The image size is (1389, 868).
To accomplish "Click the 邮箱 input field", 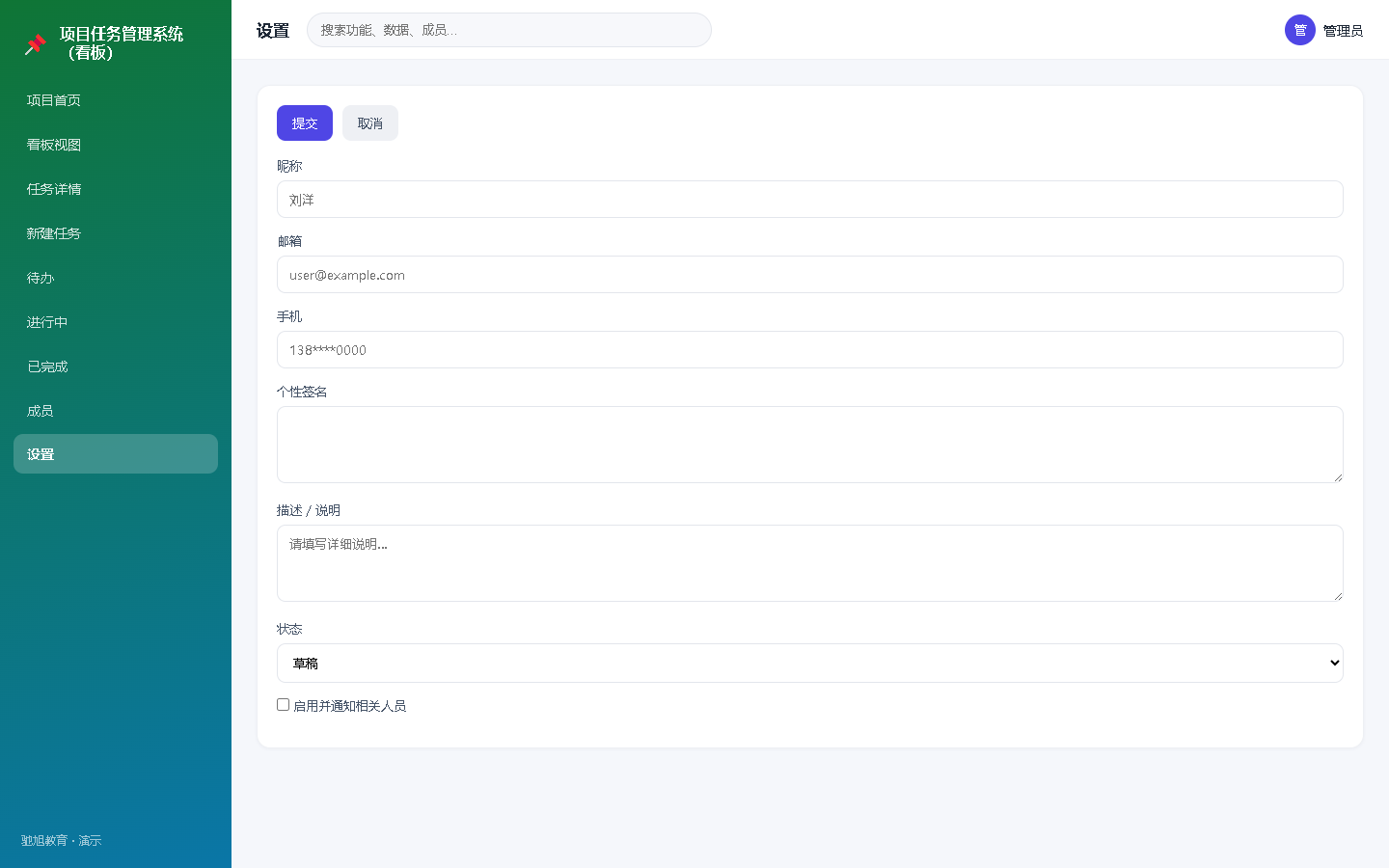I will (810, 275).
